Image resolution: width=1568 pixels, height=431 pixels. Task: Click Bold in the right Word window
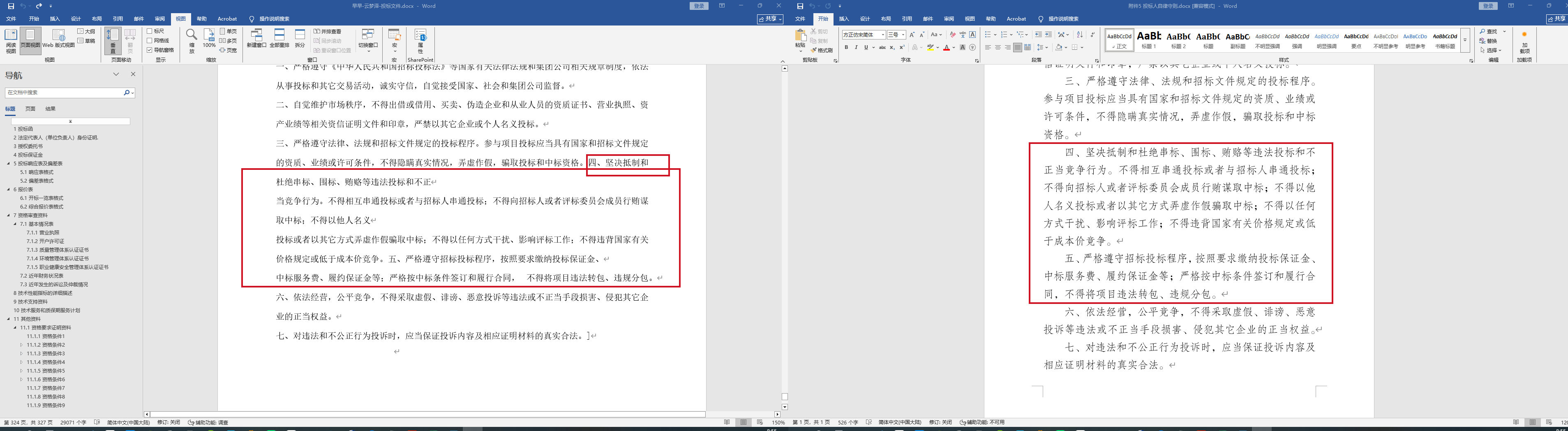[x=846, y=47]
